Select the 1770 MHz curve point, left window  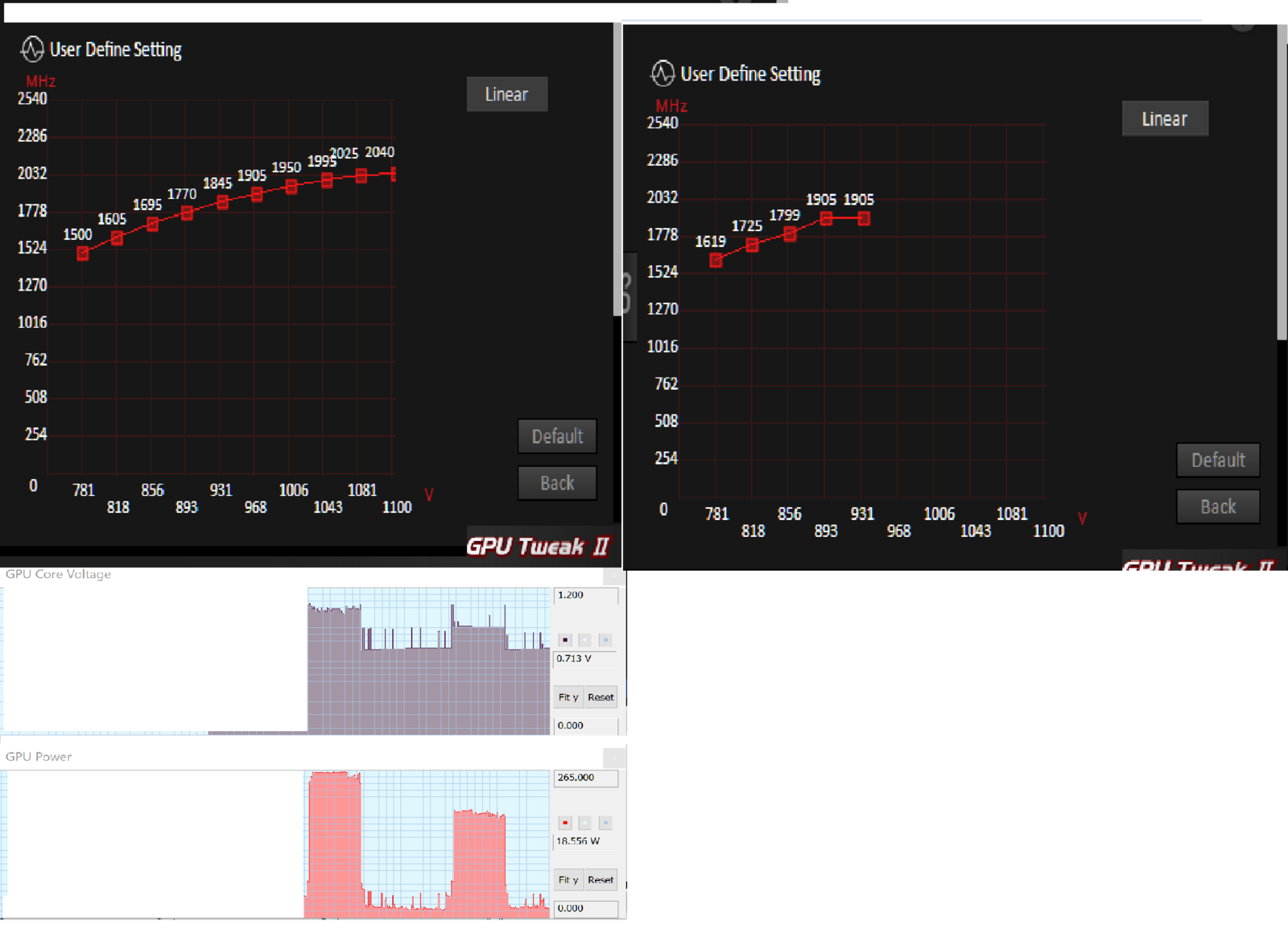click(188, 213)
